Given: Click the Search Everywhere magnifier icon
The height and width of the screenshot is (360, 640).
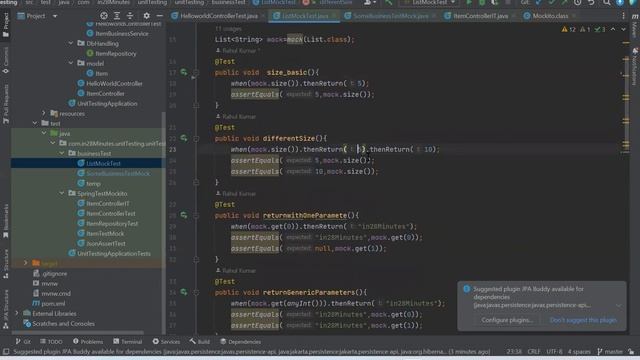Looking at the screenshot, I should (607, 2).
